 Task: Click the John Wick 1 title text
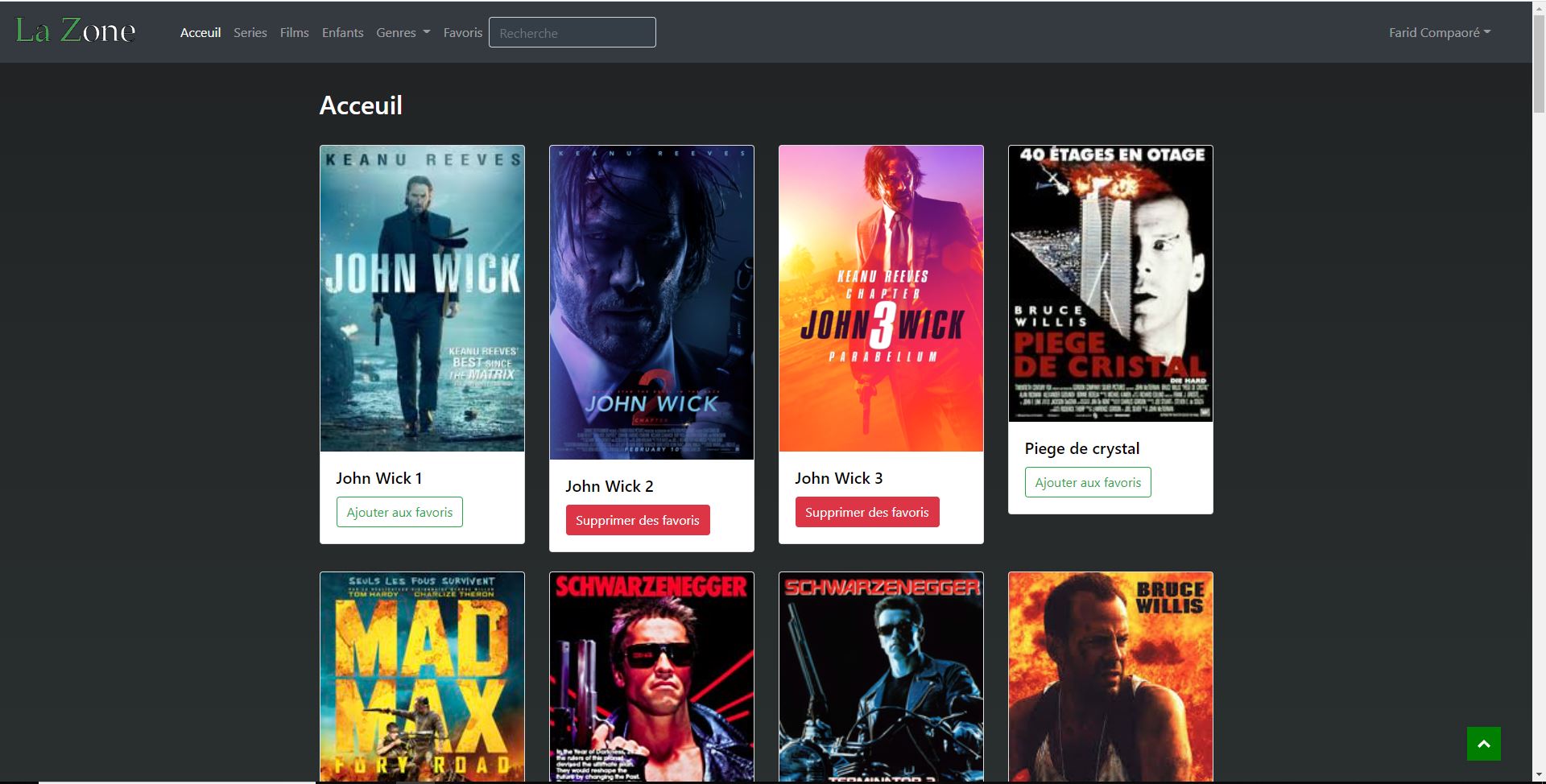coord(378,478)
